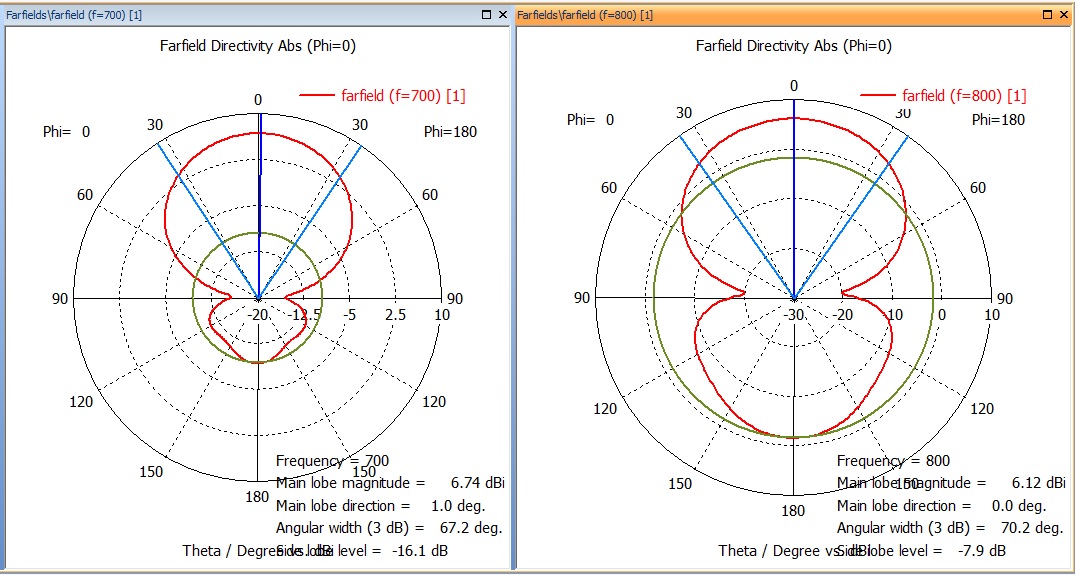Click the -12.5 radial axis label
Image resolution: width=1078 pixels, height=575 pixels.
[305, 315]
